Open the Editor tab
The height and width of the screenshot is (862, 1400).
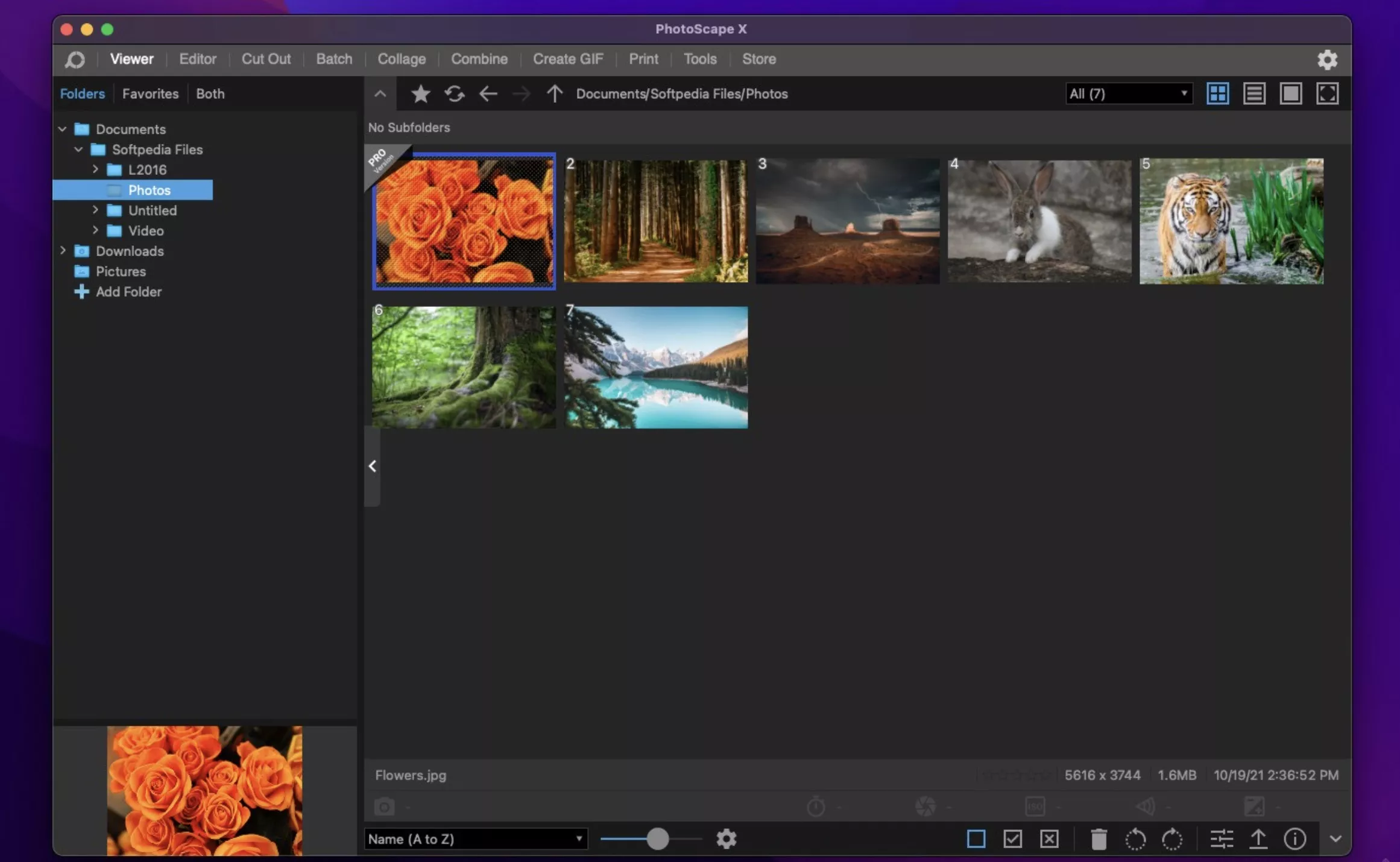[197, 59]
